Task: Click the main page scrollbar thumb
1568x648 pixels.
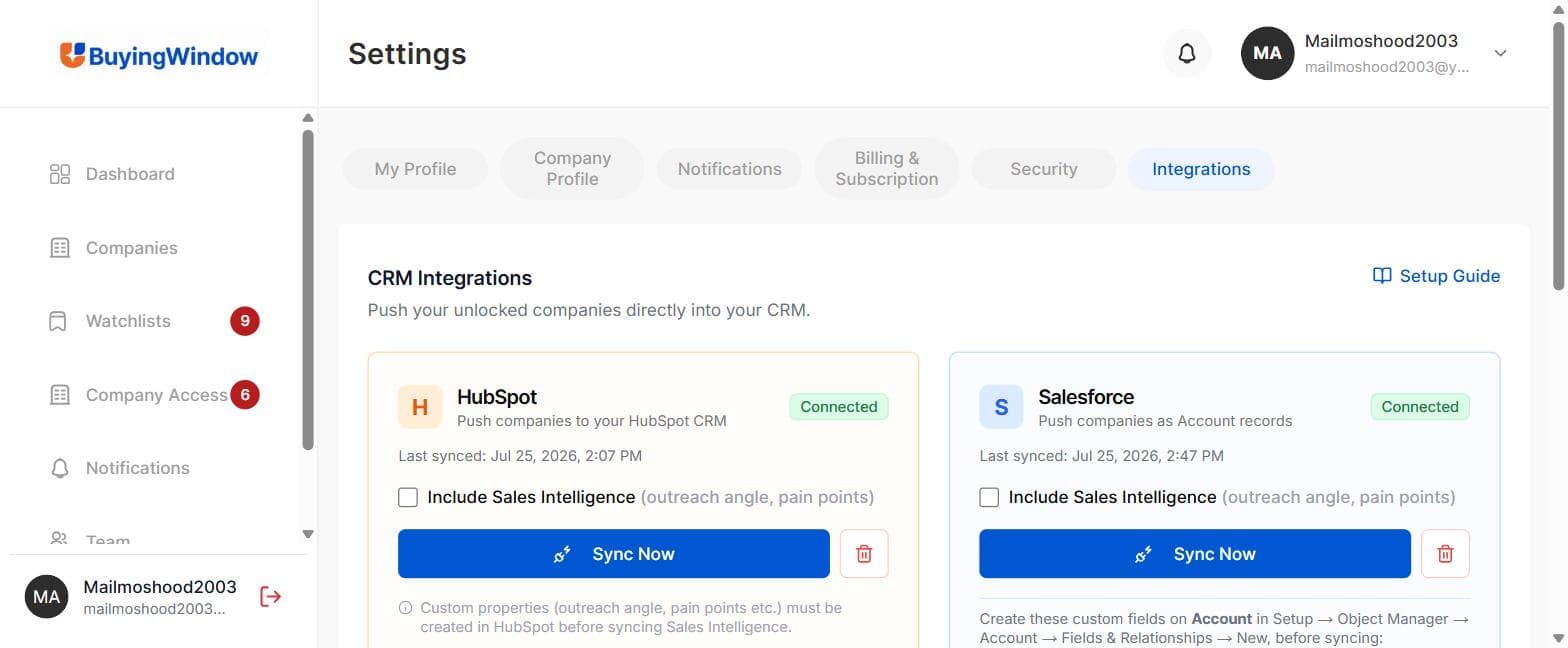Action: coord(1558,155)
